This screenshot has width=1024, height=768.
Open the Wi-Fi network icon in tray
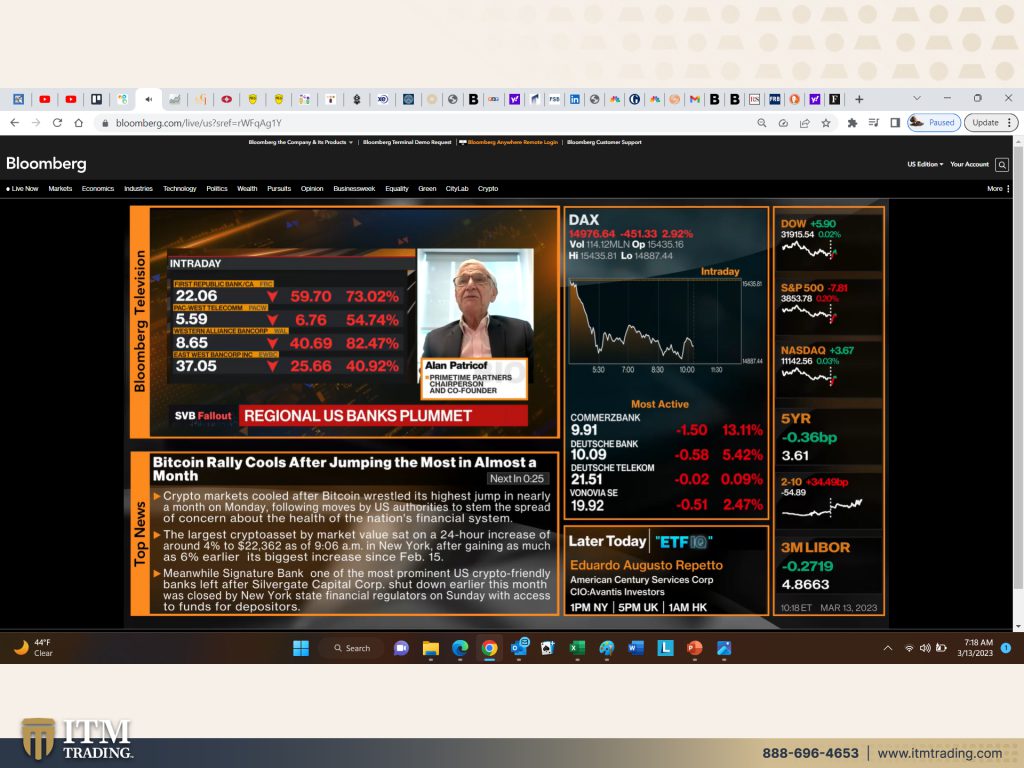[x=909, y=648]
